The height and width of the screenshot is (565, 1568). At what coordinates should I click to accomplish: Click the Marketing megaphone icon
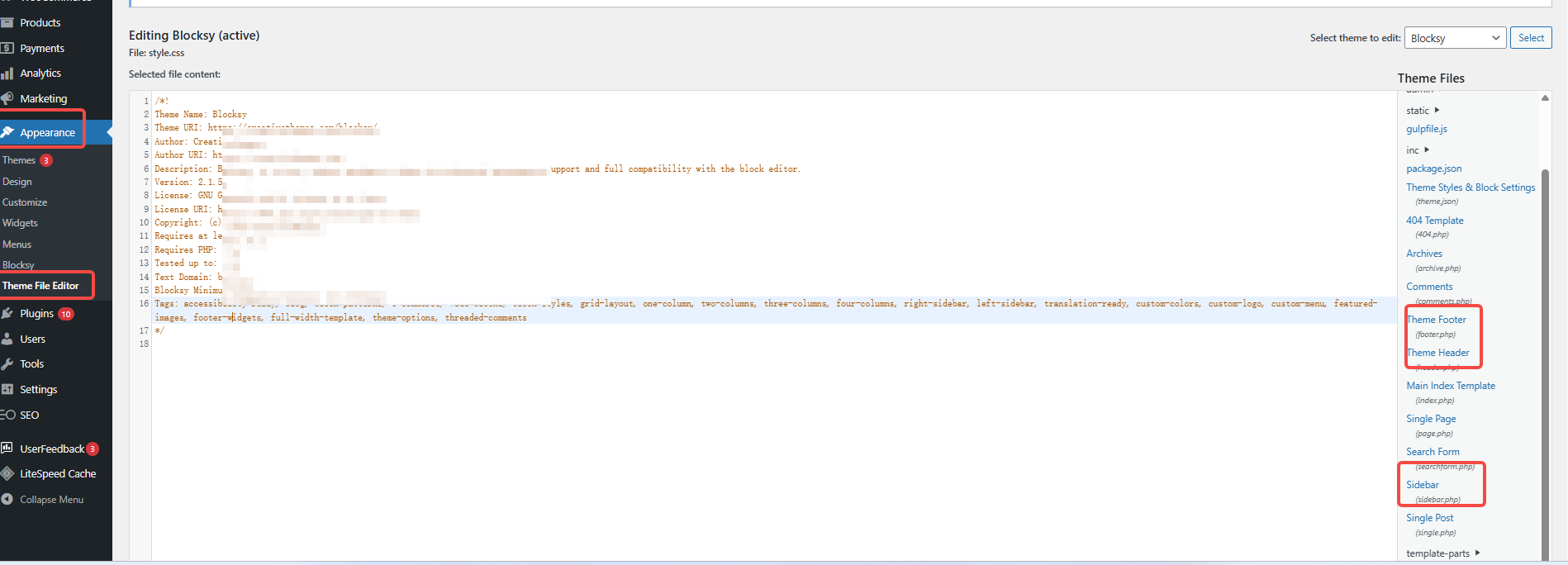click(x=7, y=98)
